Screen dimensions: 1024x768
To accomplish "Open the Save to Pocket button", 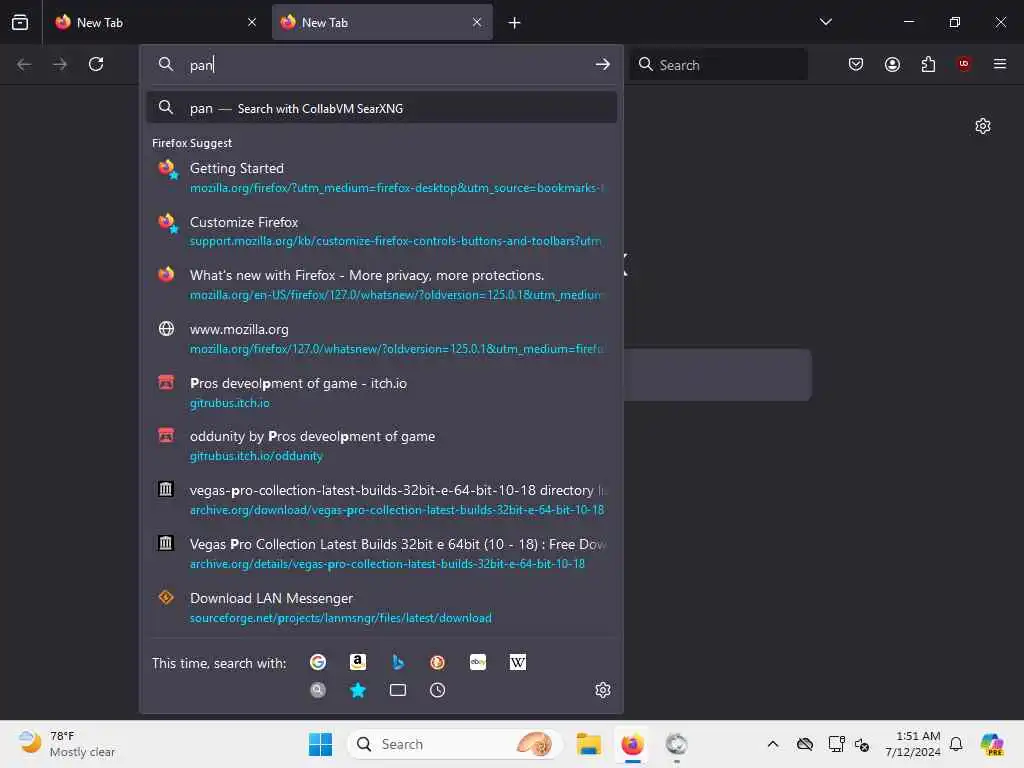I will [856, 64].
